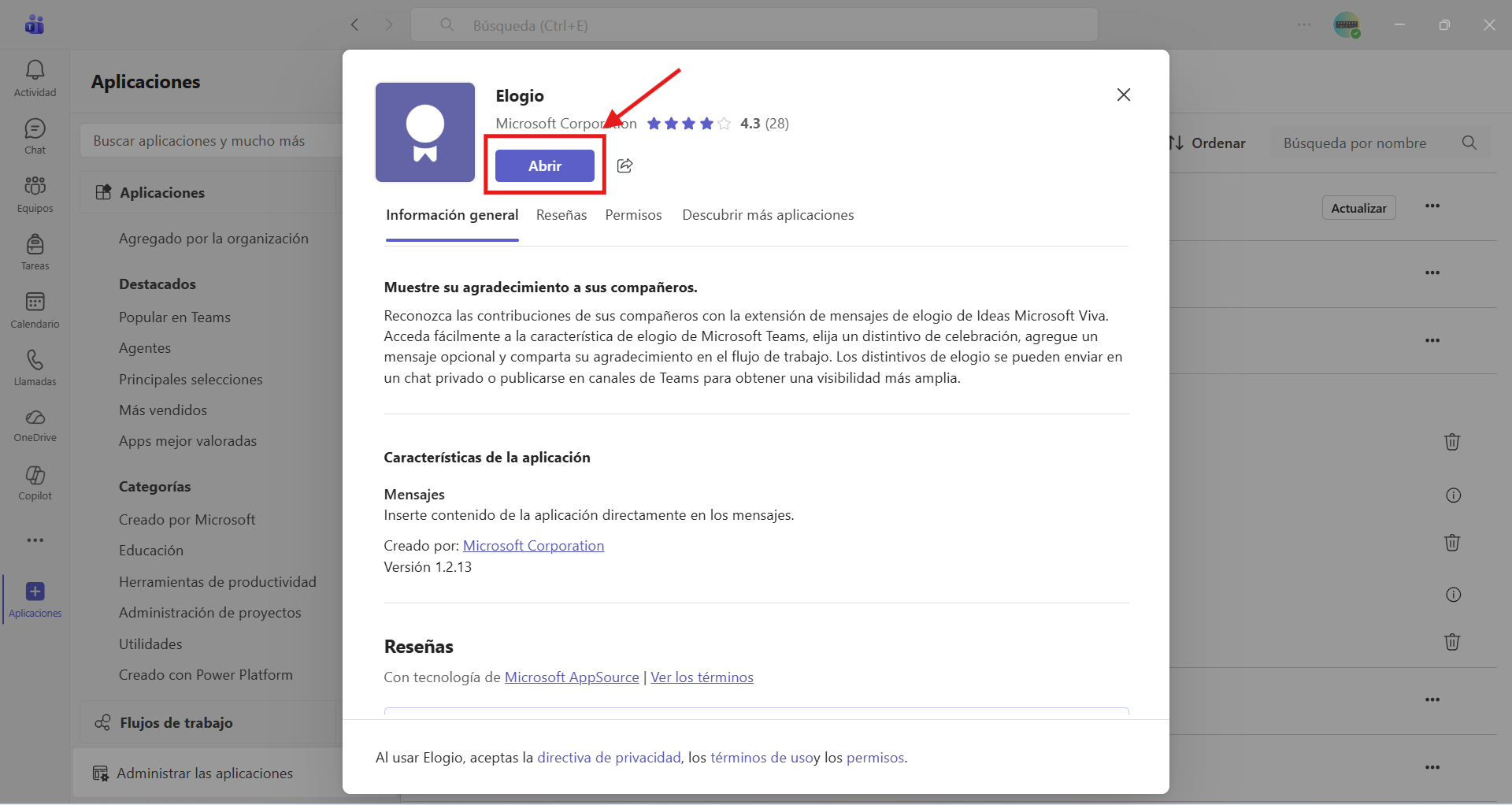The image size is (1512, 805).
Task: Open directiva de privacidad link
Action: click(x=609, y=758)
